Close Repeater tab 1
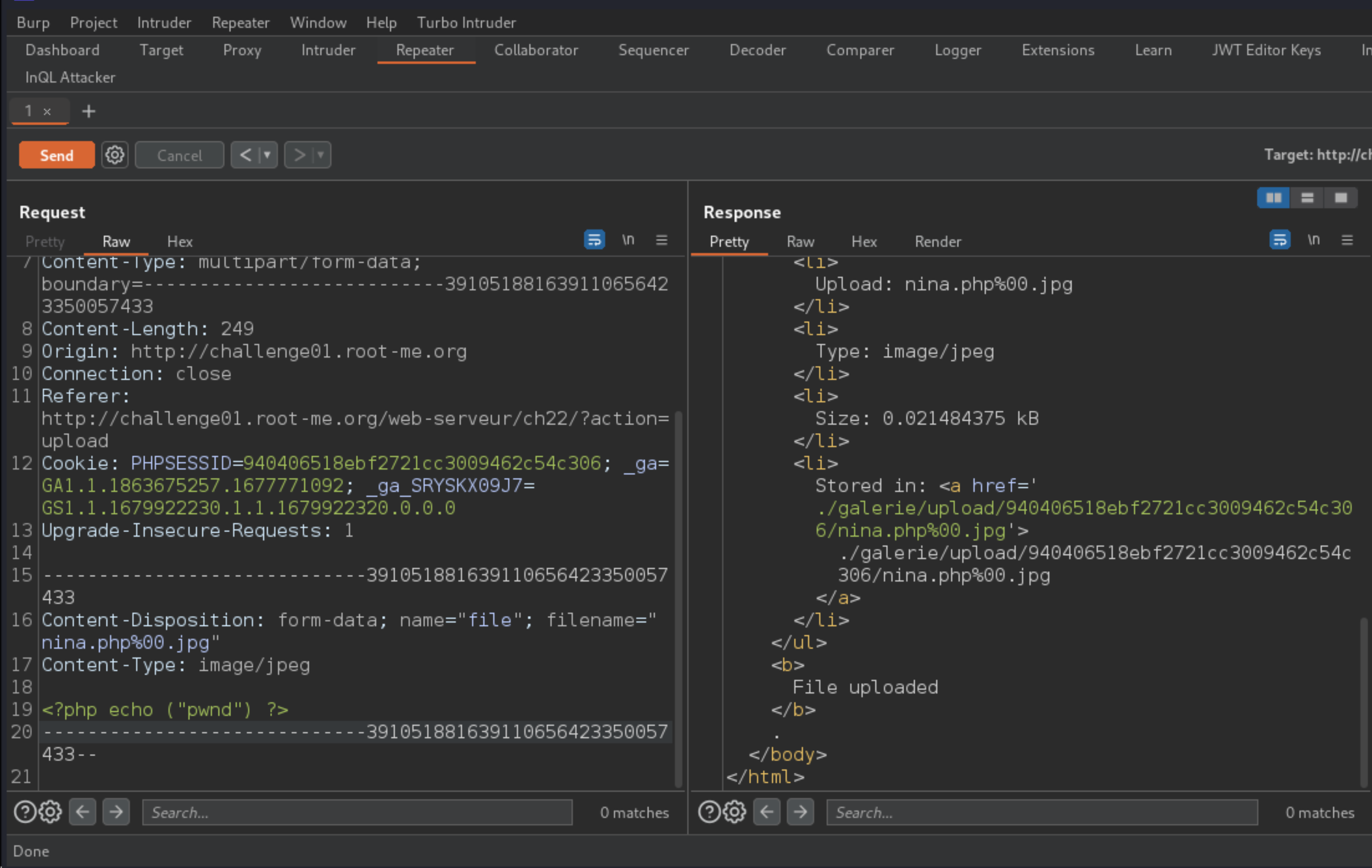Viewport: 1372px width, 868px height. coord(47,111)
